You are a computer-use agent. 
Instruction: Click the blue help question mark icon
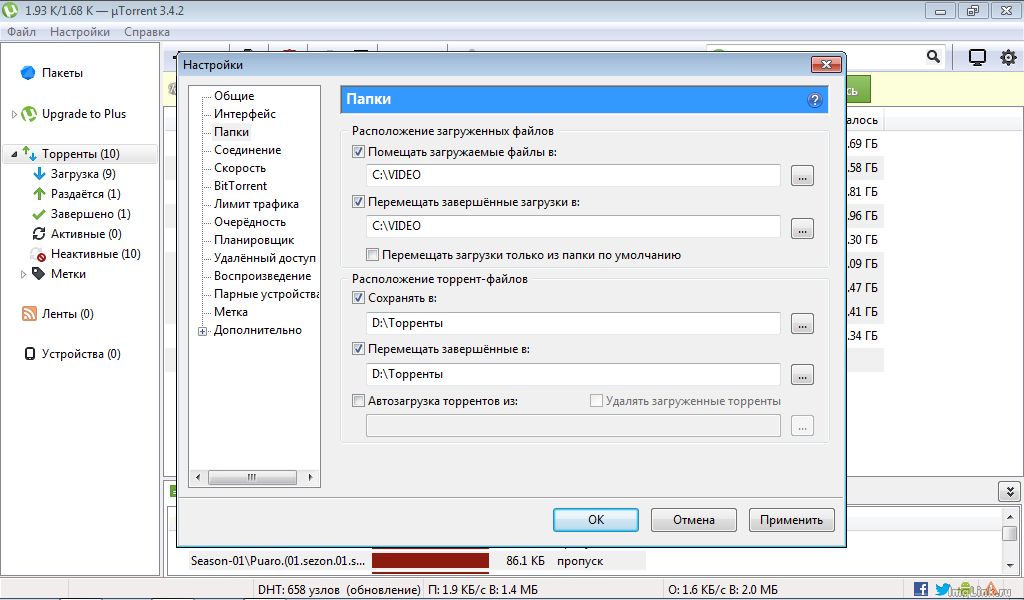pos(814,100)
